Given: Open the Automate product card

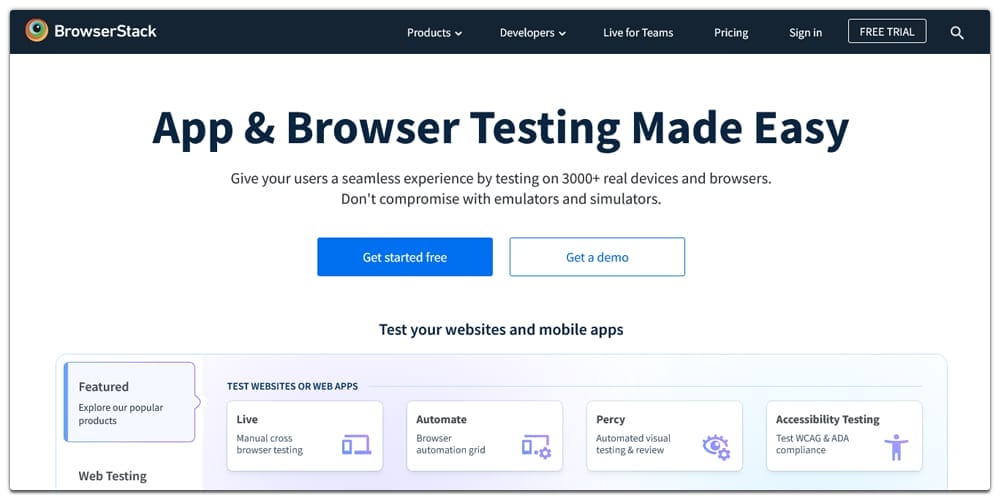Looking at the screenshot, I should 485,436.
